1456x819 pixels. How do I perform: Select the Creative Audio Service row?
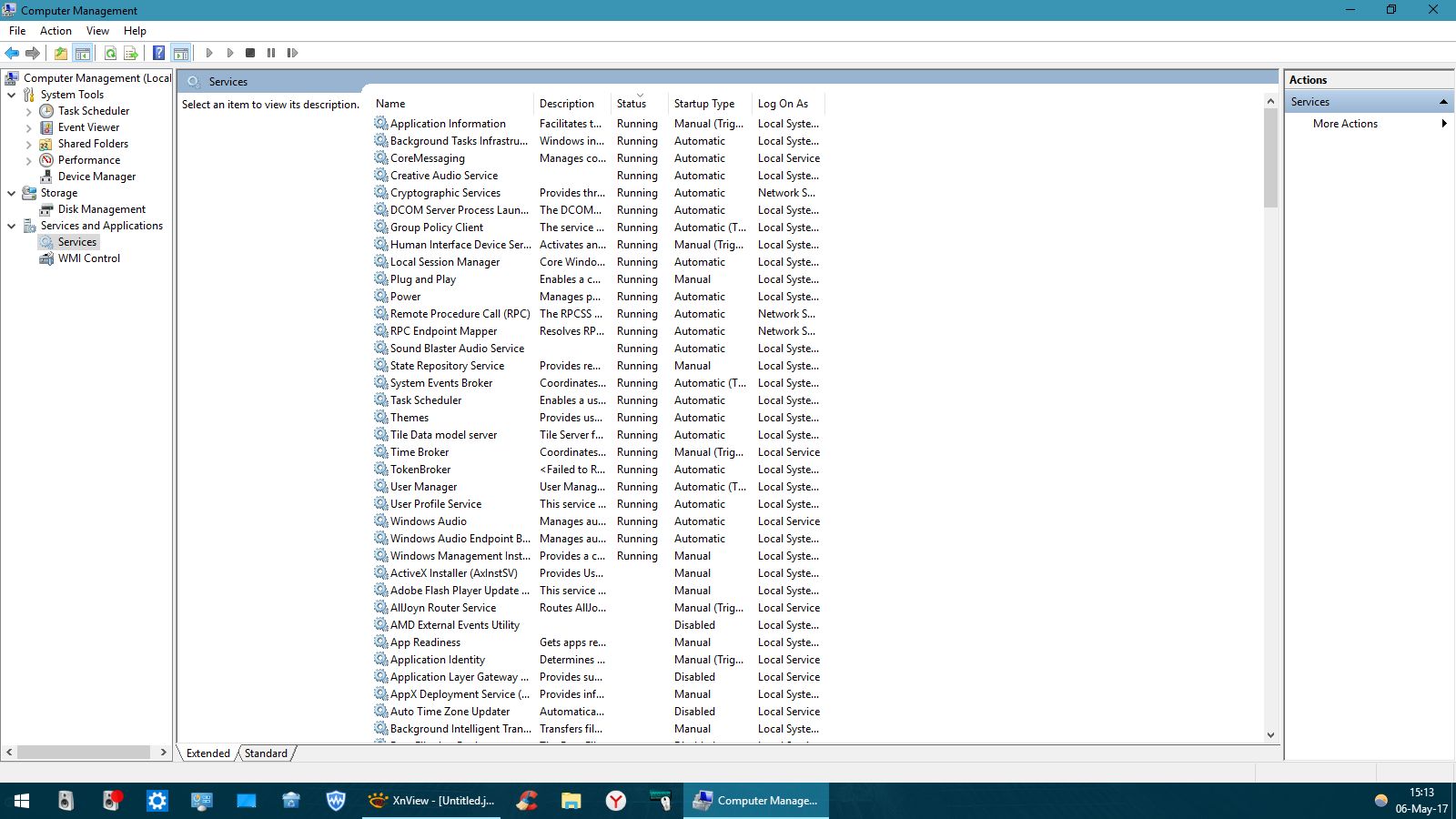click(597, 176)
